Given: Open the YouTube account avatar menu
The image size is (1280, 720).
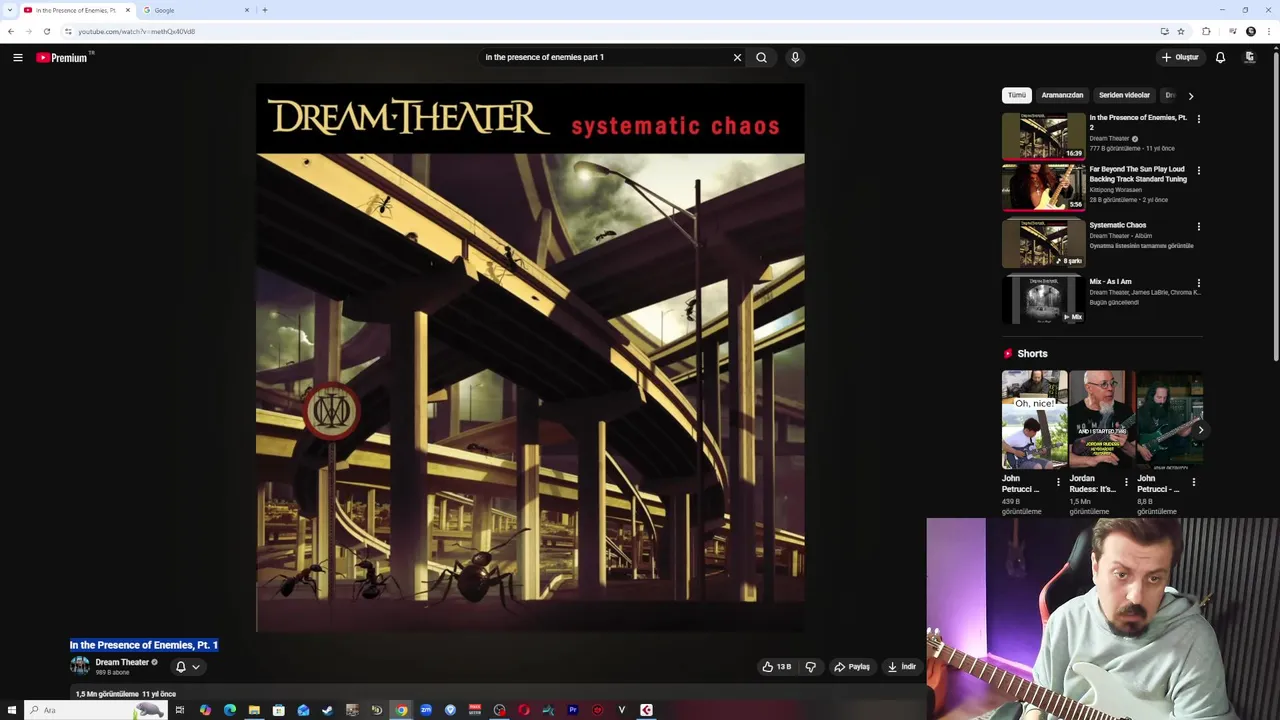Looking at the screenshot, I should pos(1250,58).
